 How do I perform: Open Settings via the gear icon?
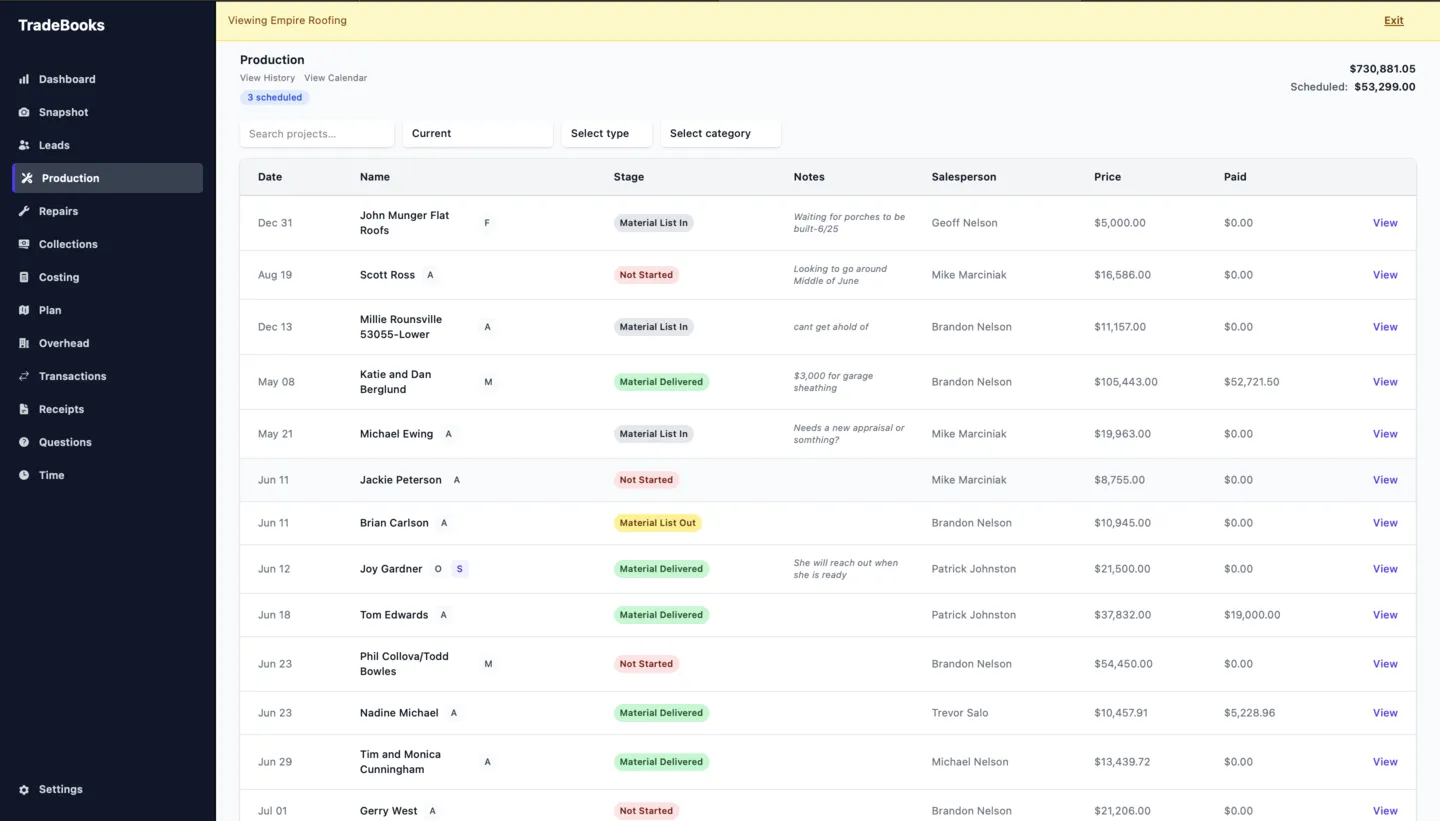tap(24, 789)
